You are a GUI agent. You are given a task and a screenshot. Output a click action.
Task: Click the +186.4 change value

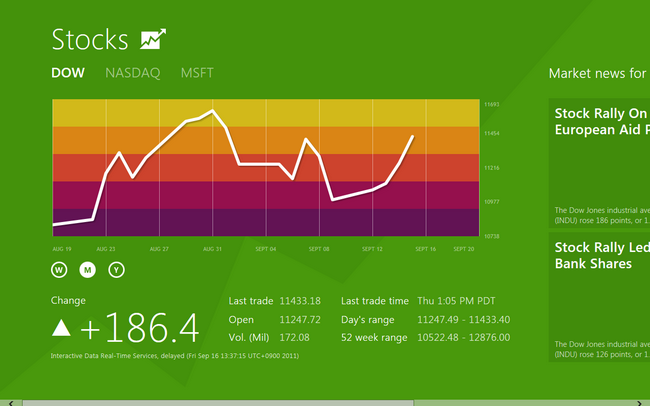[140, 328]
